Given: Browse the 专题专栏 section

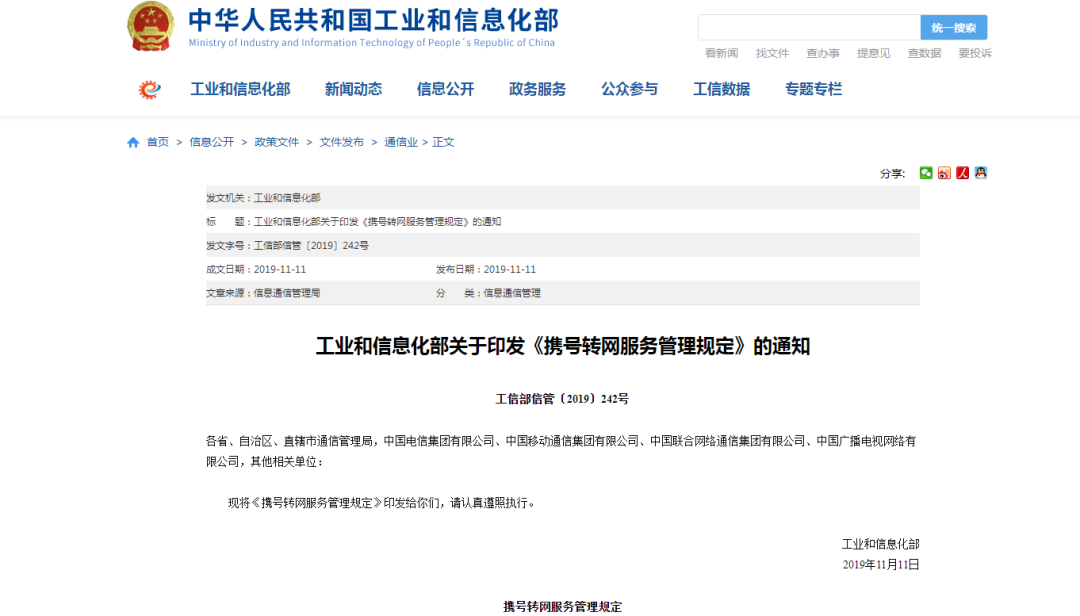Looking at the screenshot, I should (x=812, y=89).
